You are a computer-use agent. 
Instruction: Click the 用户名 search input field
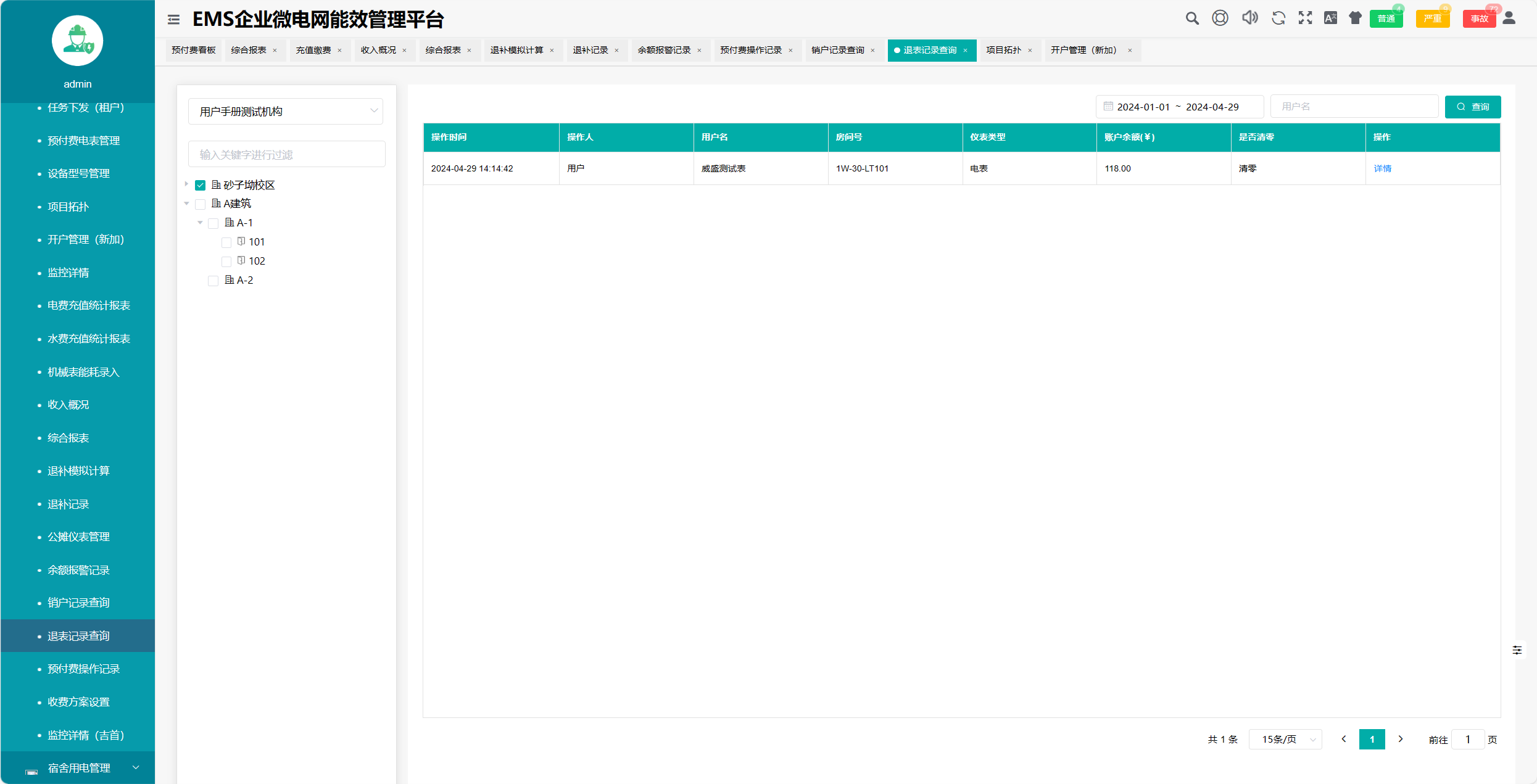(x=1354, y=107)
